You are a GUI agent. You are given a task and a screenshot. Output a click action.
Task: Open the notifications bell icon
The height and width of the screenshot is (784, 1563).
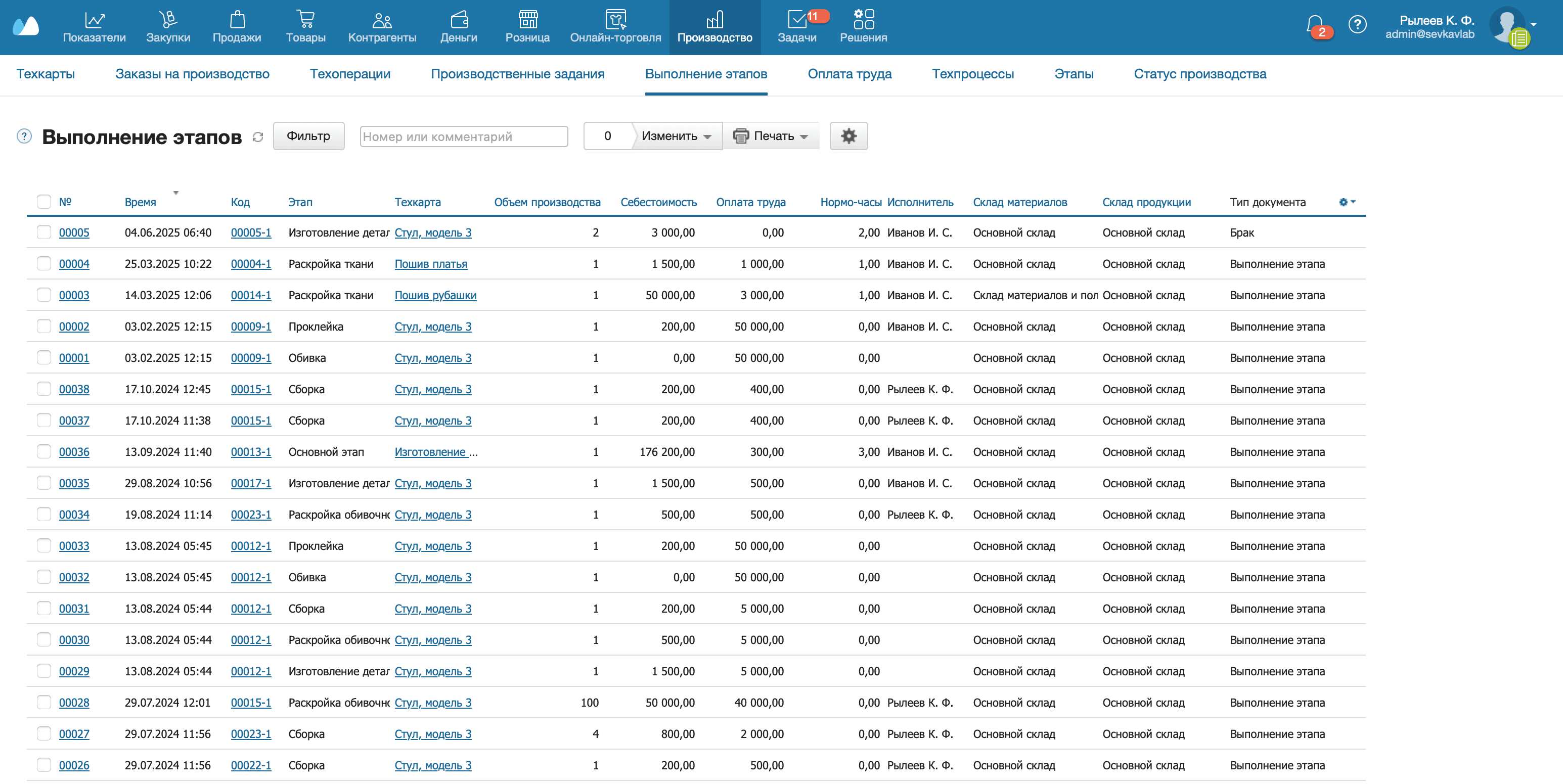pyautogui.click(x=1314, y=25)
